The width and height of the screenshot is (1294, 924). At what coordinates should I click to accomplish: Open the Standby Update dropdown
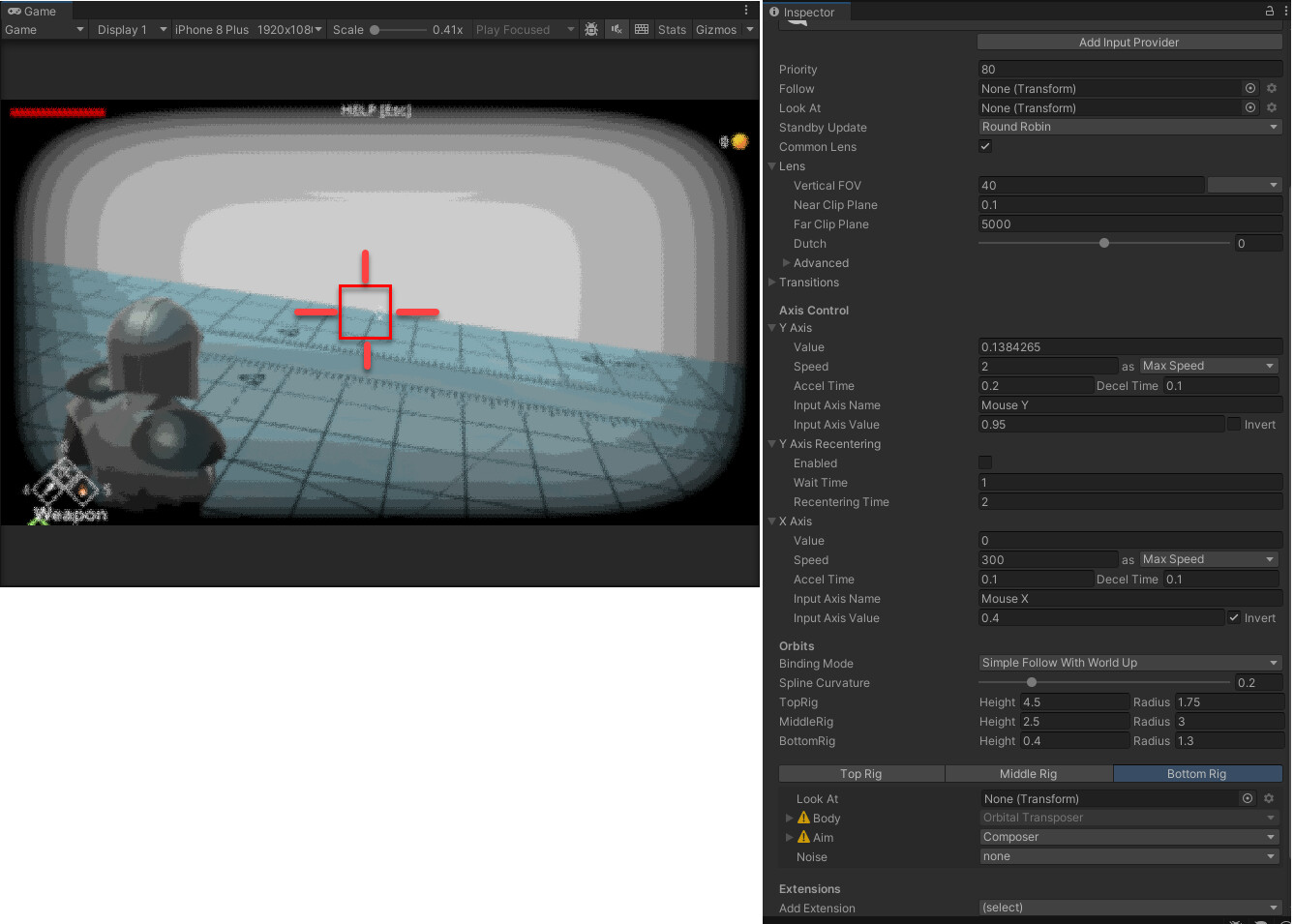(1129, 126)
